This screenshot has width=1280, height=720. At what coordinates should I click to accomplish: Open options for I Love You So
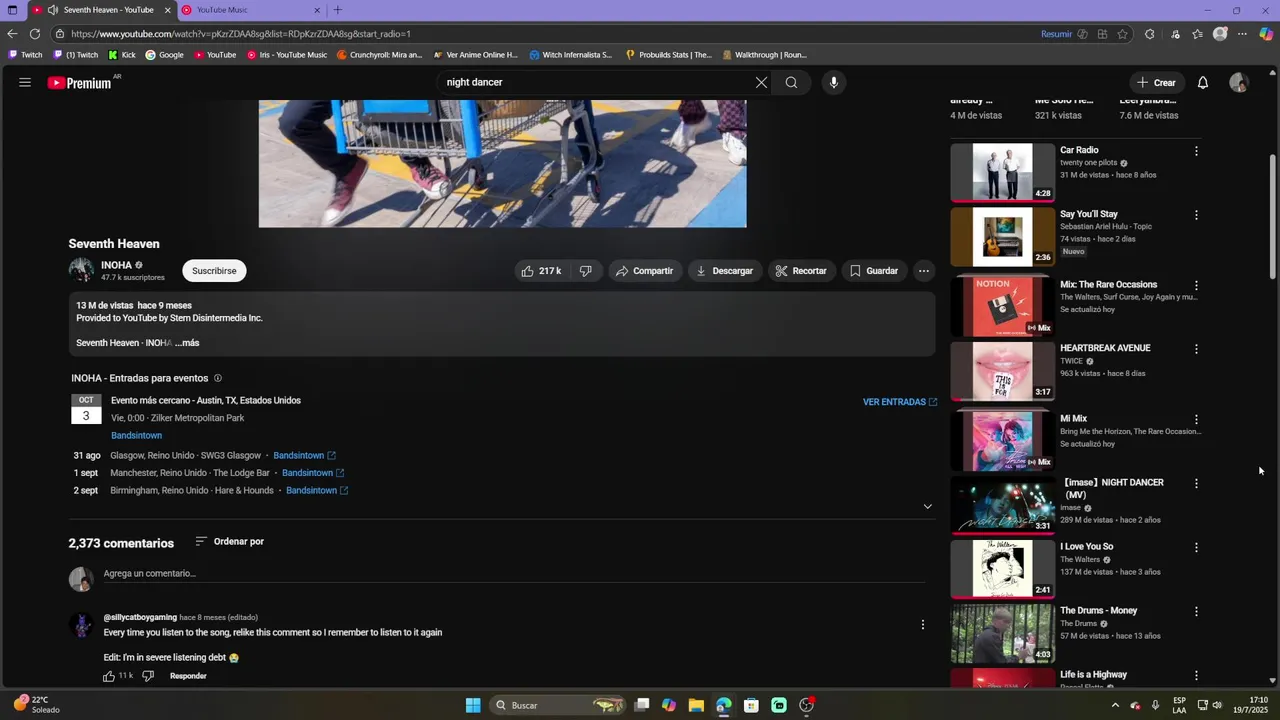pyautogui.click(x=1196, y=548)
